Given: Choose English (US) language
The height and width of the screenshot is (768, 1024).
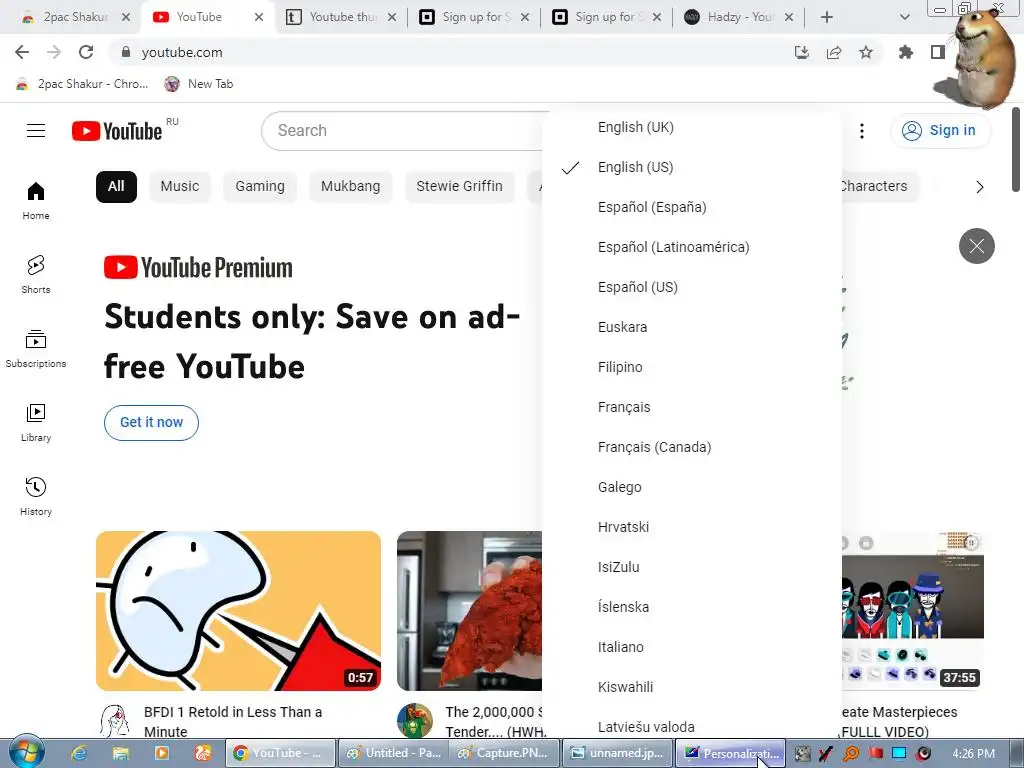Looking at the screenshot, I should click(x=692, y=167).
